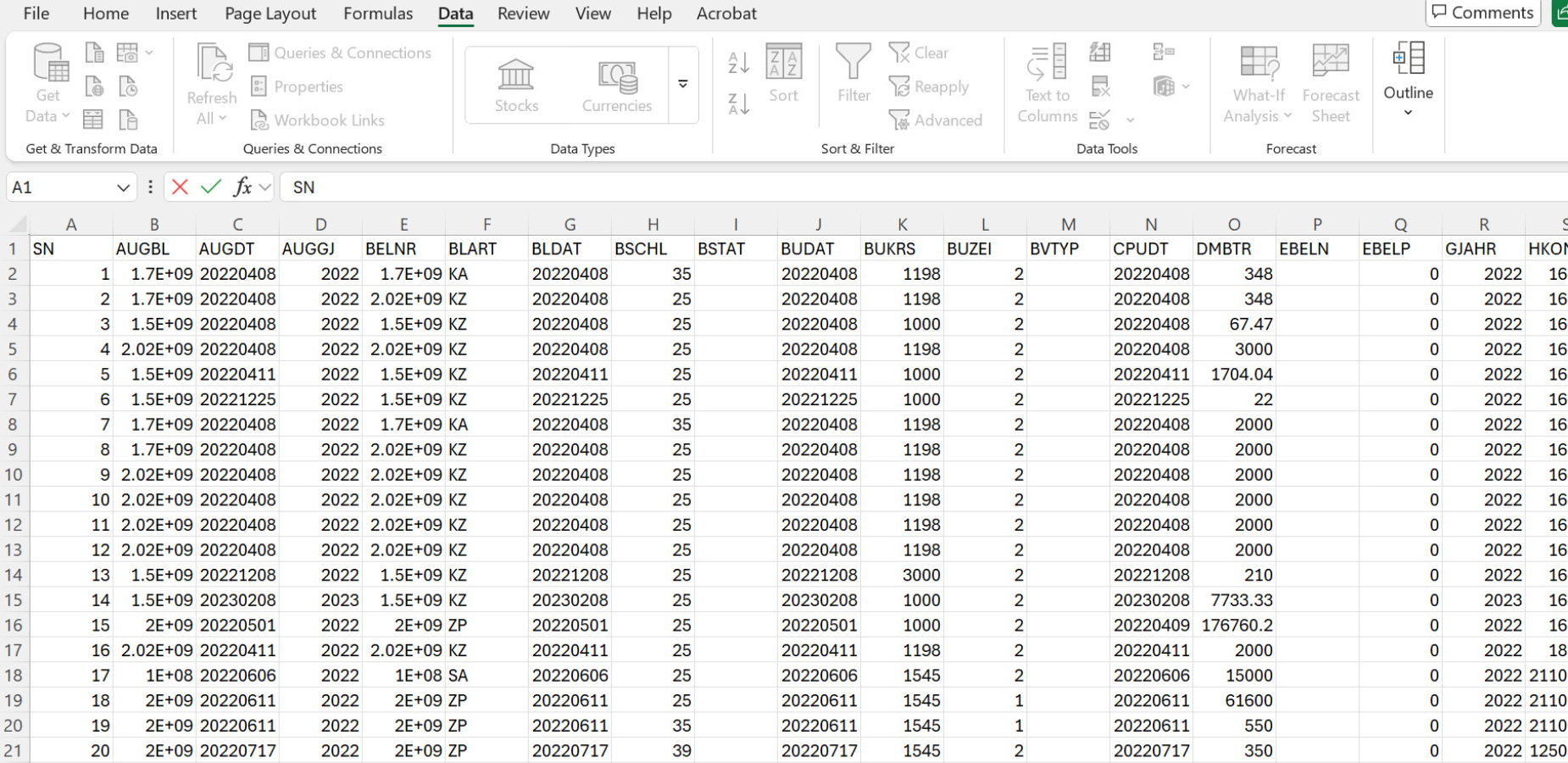Open the View tab
Viewport: 1568px width, 763px height.
coord(592,14)
